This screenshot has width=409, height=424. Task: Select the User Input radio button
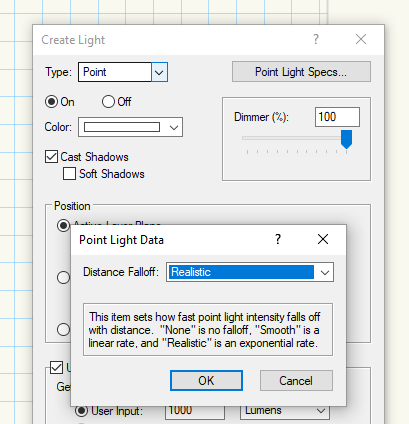point(81,411)
